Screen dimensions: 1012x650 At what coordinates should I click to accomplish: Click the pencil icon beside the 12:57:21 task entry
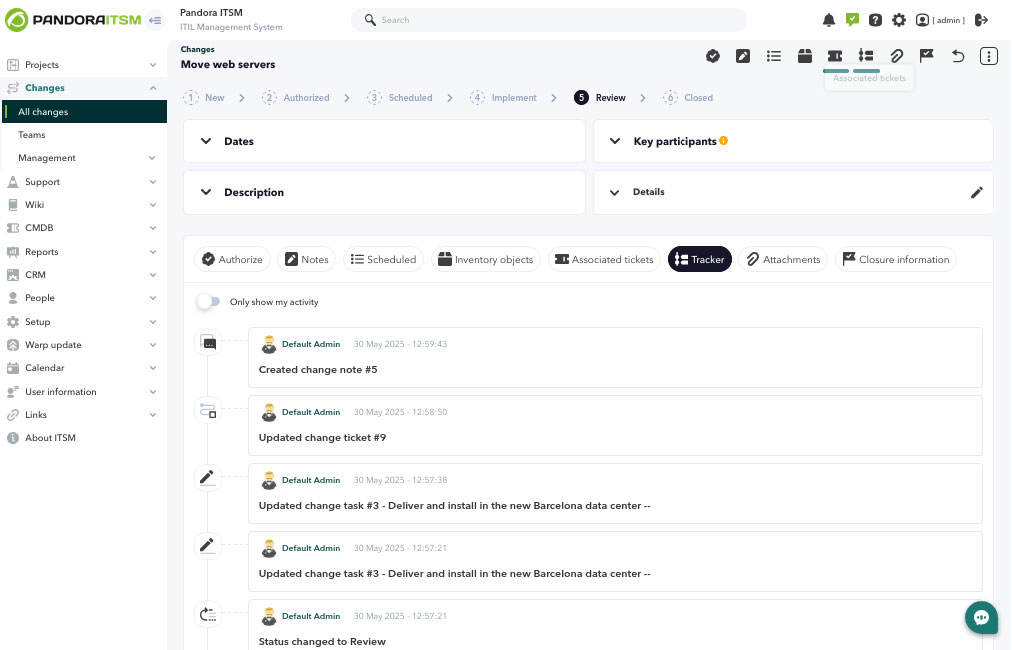207,546
